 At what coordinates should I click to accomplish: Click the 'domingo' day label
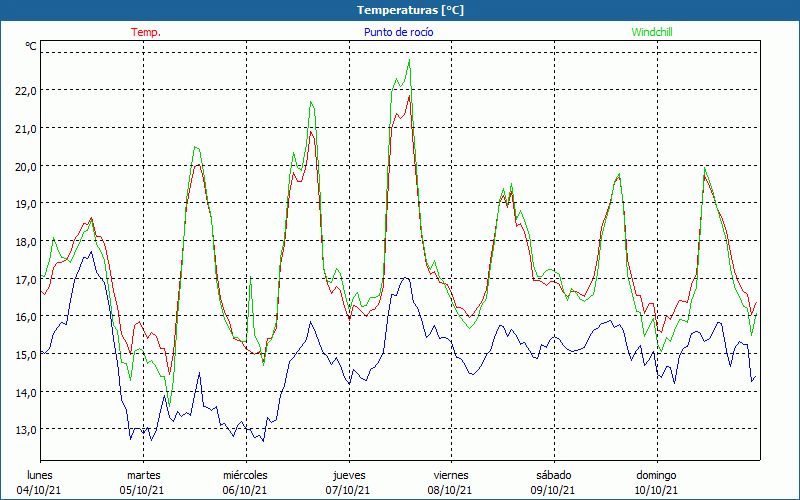click(x=656, y=475)
